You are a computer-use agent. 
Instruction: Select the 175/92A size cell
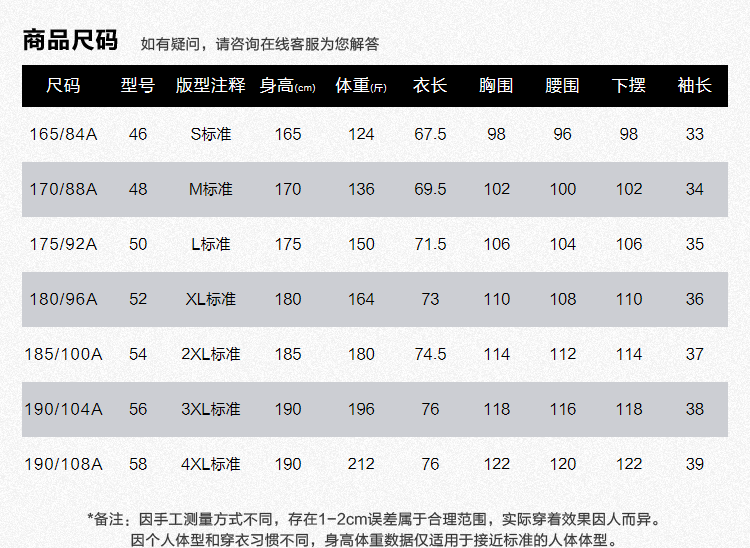click(63, 244)
